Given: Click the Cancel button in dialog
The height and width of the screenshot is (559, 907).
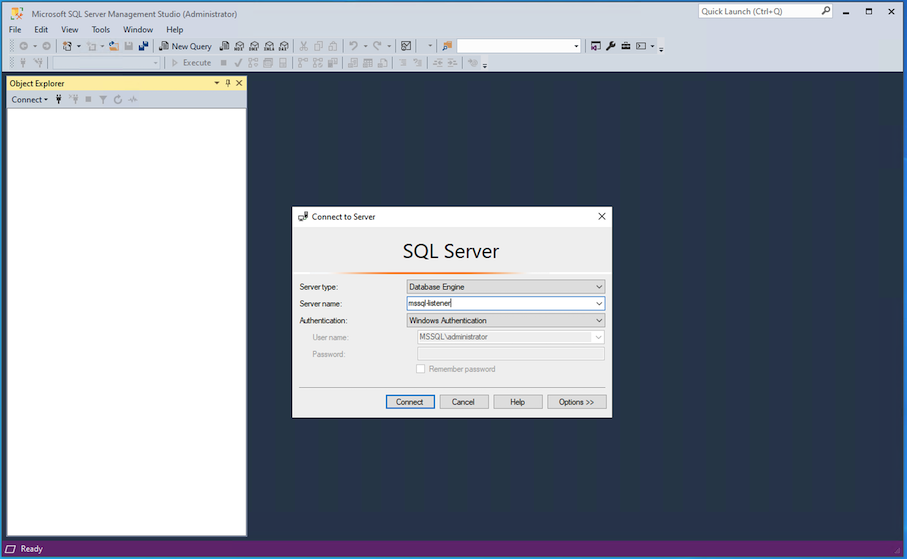Looking at the screenshot, I should (463, 402).
